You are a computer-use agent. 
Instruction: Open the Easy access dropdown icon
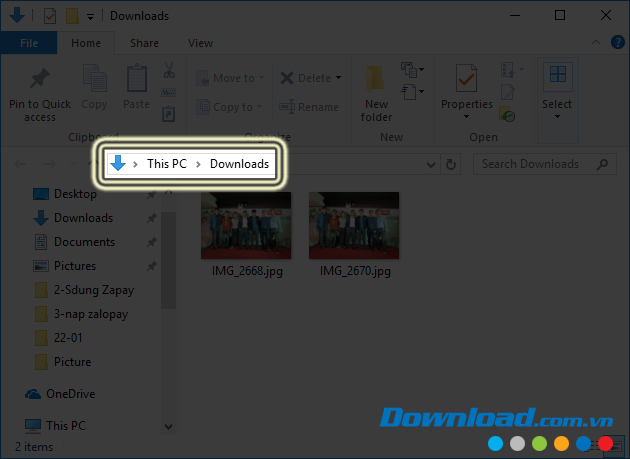coord(412,92)
